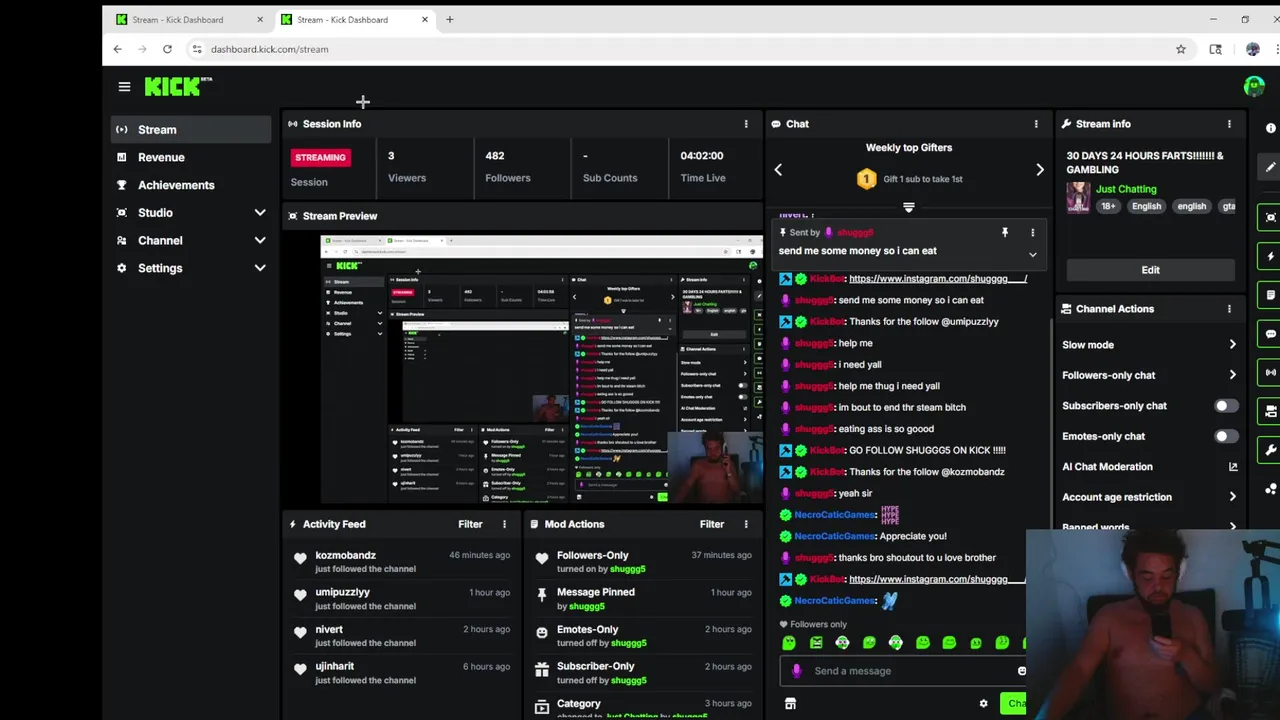Toggle Emotes-only chat switch
The image size is (1280, 720).
point(1225,436)
